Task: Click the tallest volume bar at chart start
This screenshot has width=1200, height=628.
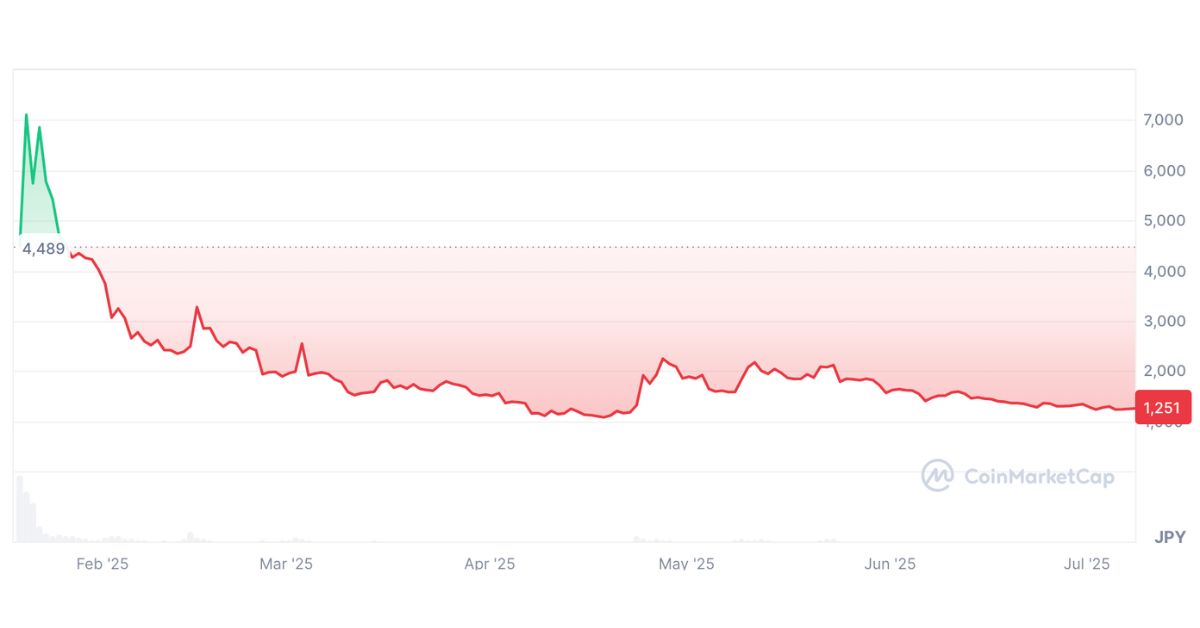Action: tap(19, 509)
